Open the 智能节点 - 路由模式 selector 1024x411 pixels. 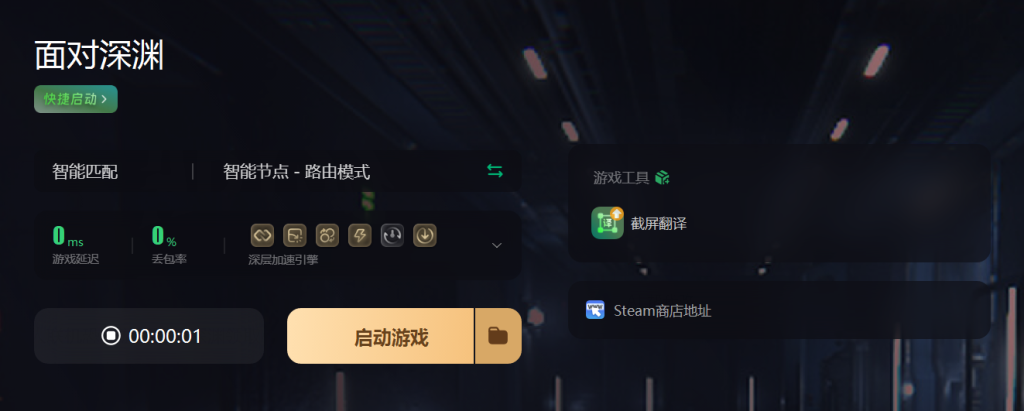[x=296, y=172]
